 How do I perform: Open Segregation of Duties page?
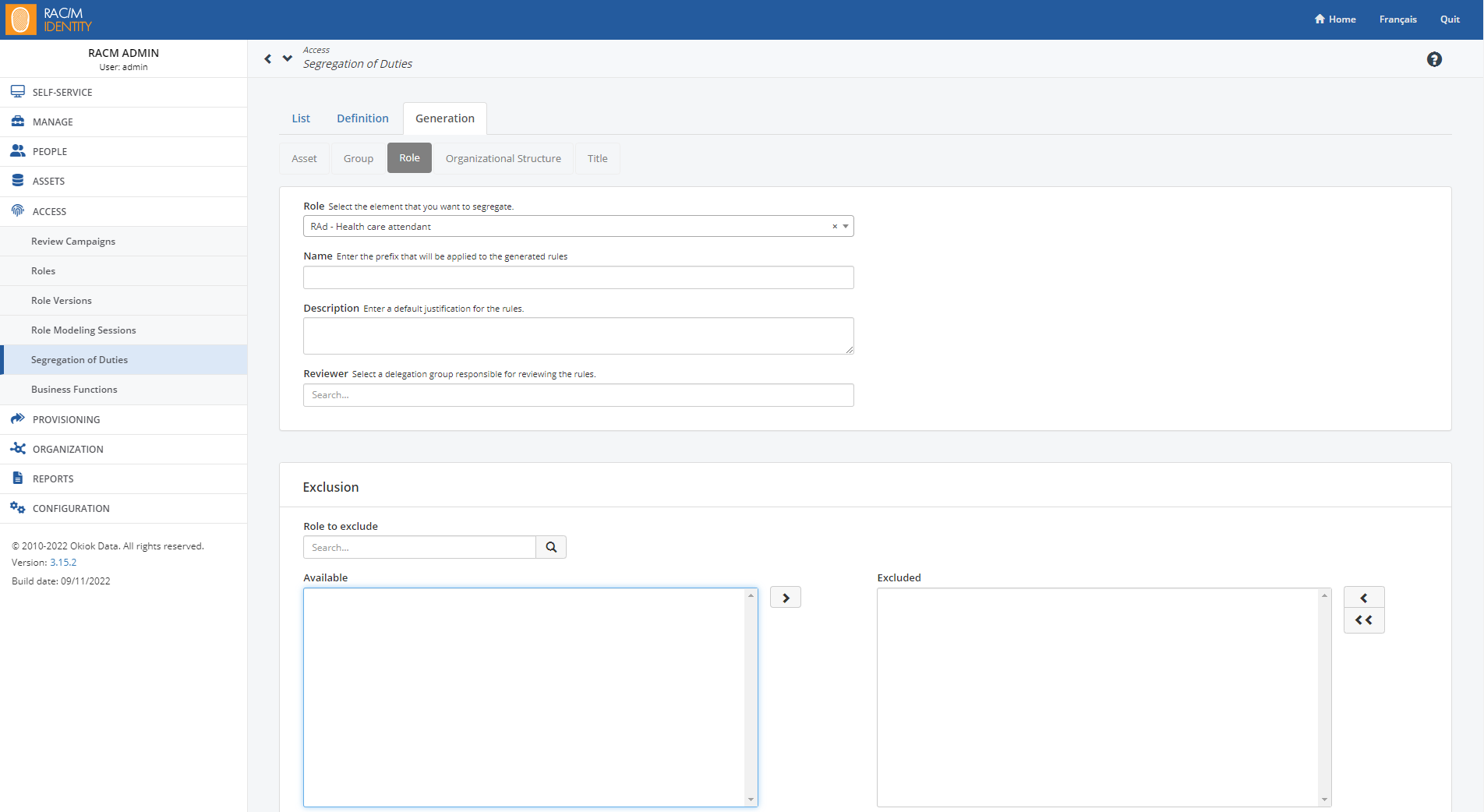(x=124, y=360)
